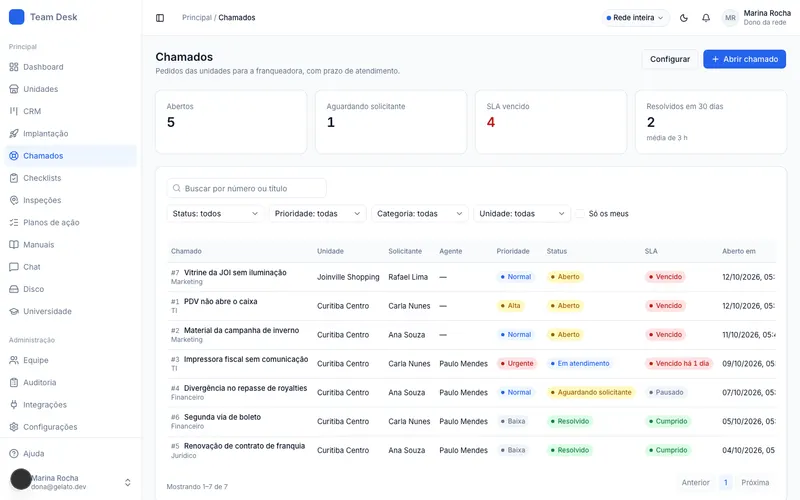Click the Configurar button
The width and height of the screenshot is (800, 500).
pyautogui.click(x=669, y=59)
